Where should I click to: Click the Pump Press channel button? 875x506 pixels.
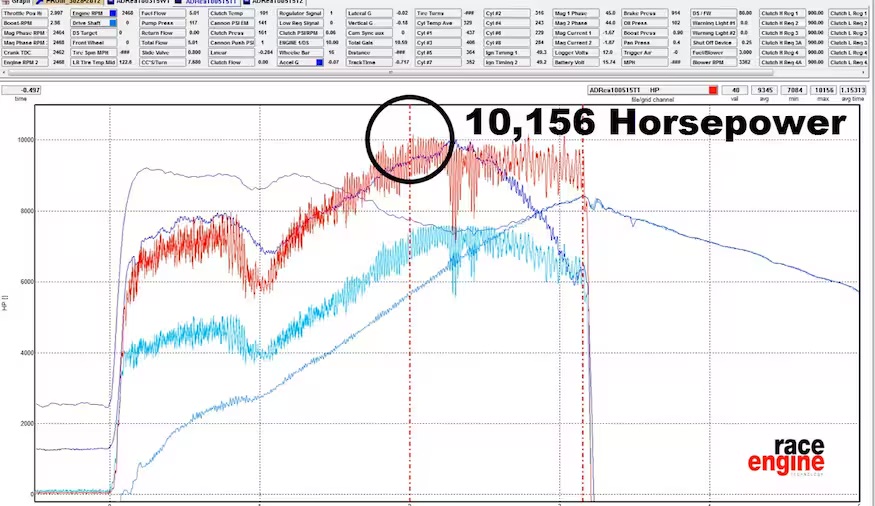click(x=162, y=23)
